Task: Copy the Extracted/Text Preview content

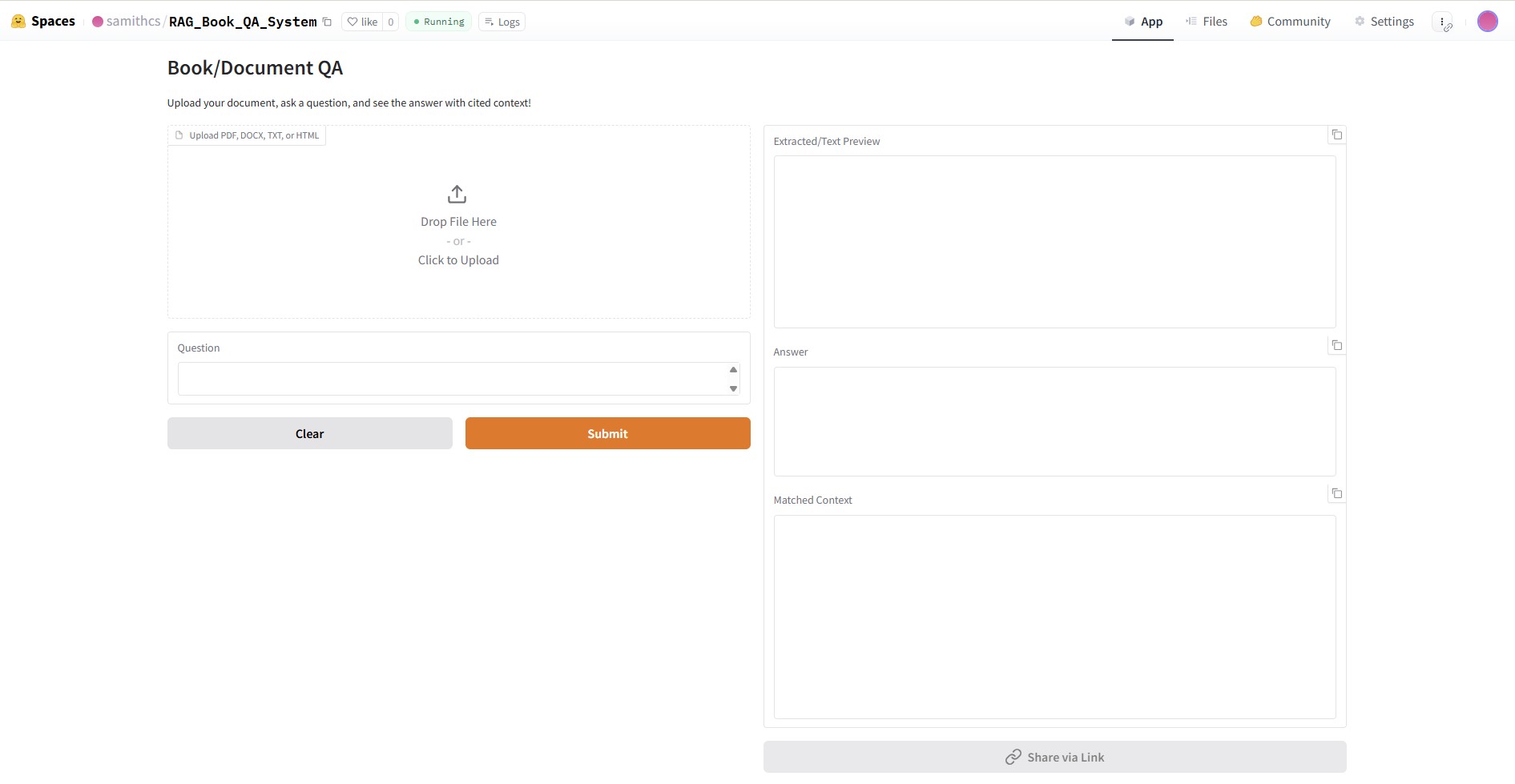Action: pyautogui.click(x=1336, y=135)
